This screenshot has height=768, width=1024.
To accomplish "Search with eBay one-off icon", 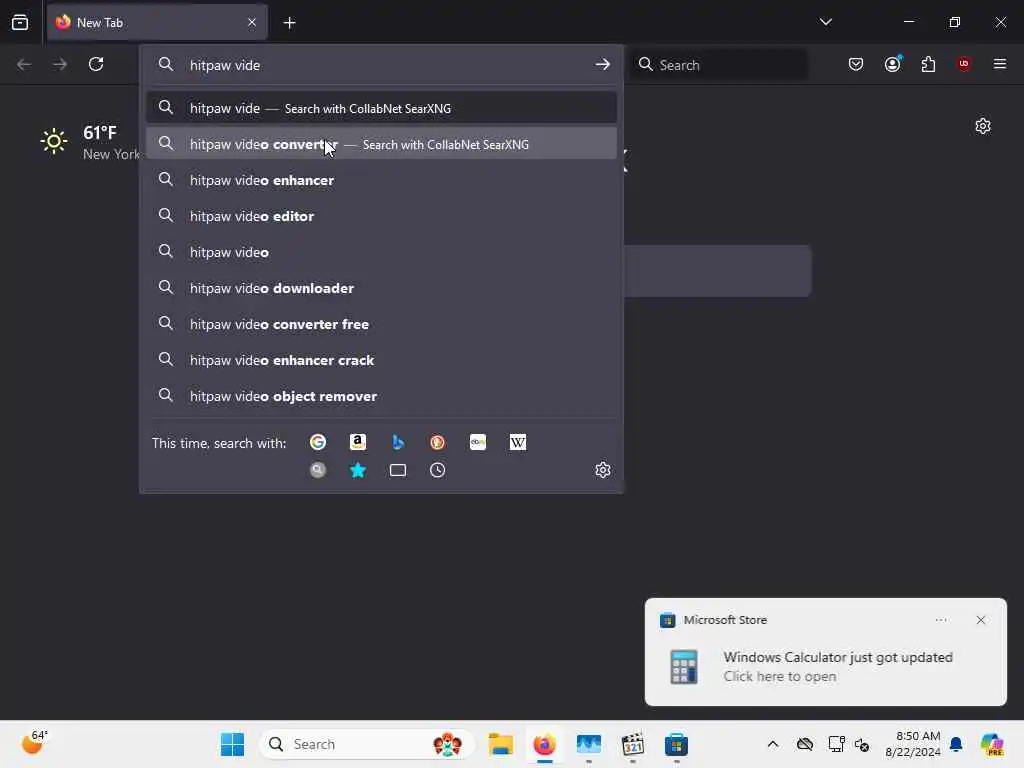I will tap(478, 442).
